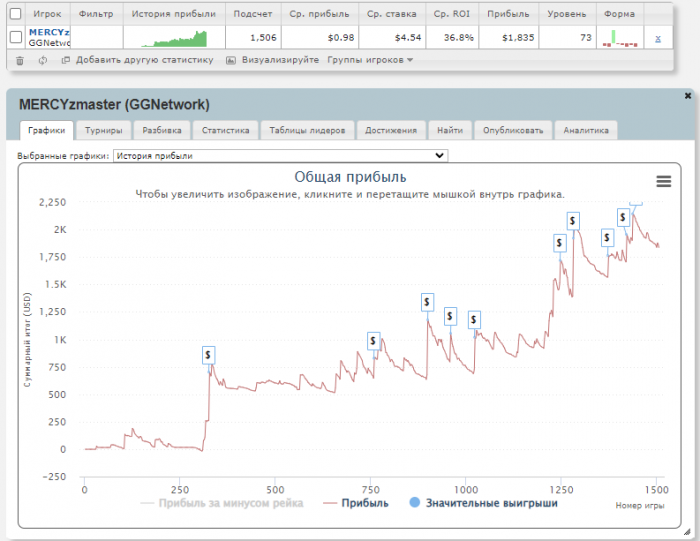Viewport: 700px width, 541px height.
Task: Switch to Опубликовать tab
Action: click(513, 130)
